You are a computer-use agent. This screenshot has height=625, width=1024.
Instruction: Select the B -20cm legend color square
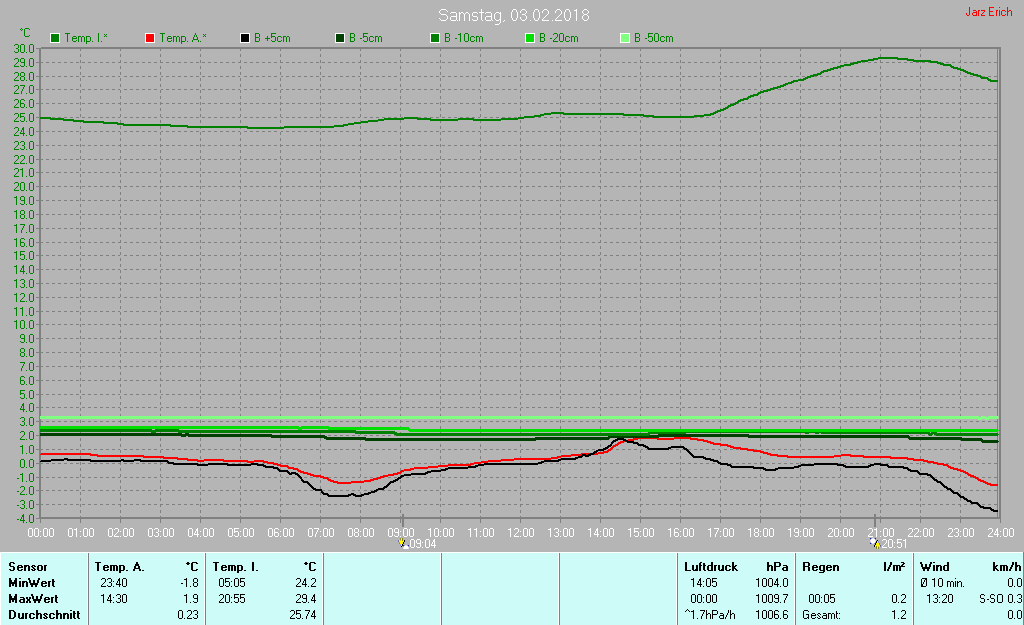coord(530,38)
